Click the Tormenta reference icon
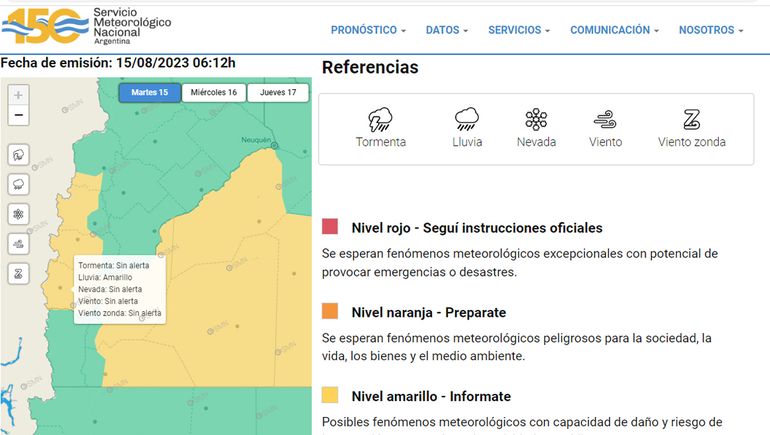 [x=381, y=119]
